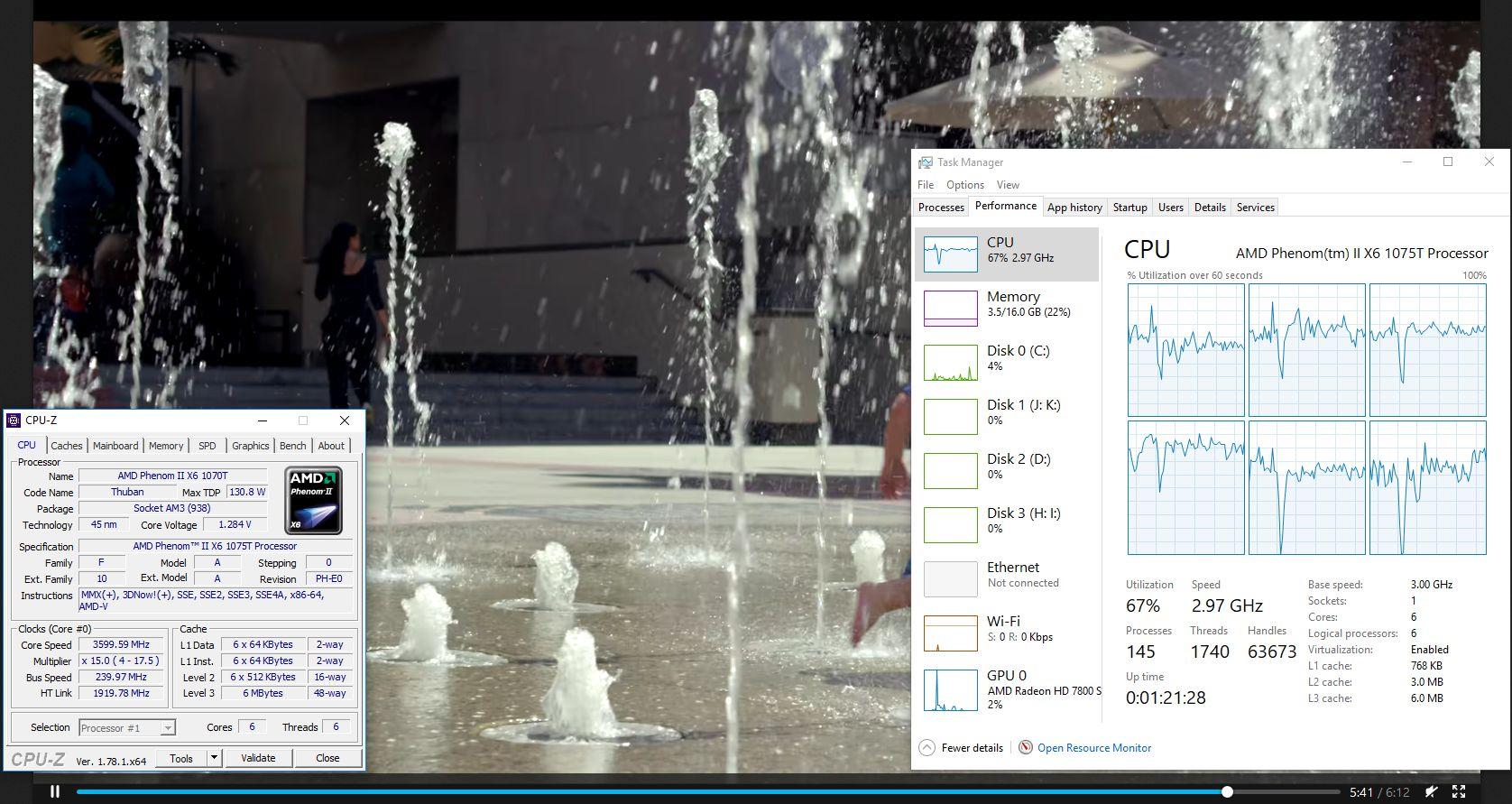Enter fullscreen in the video player

click(x=1459, y=791)
